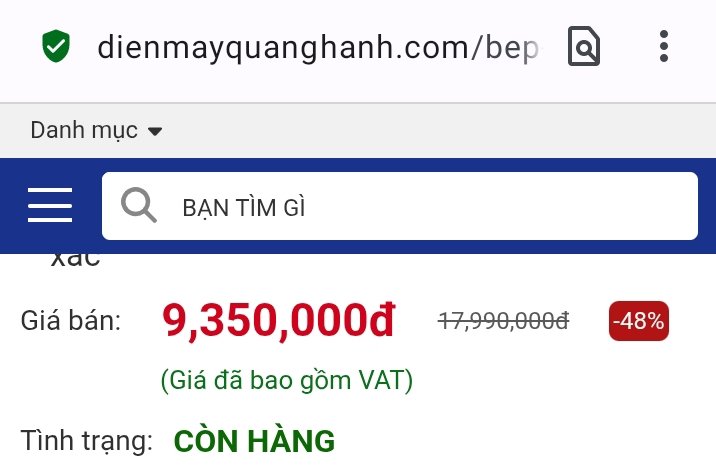
Task: Open the hamburger navigation menu
Action: coord(50,205)
